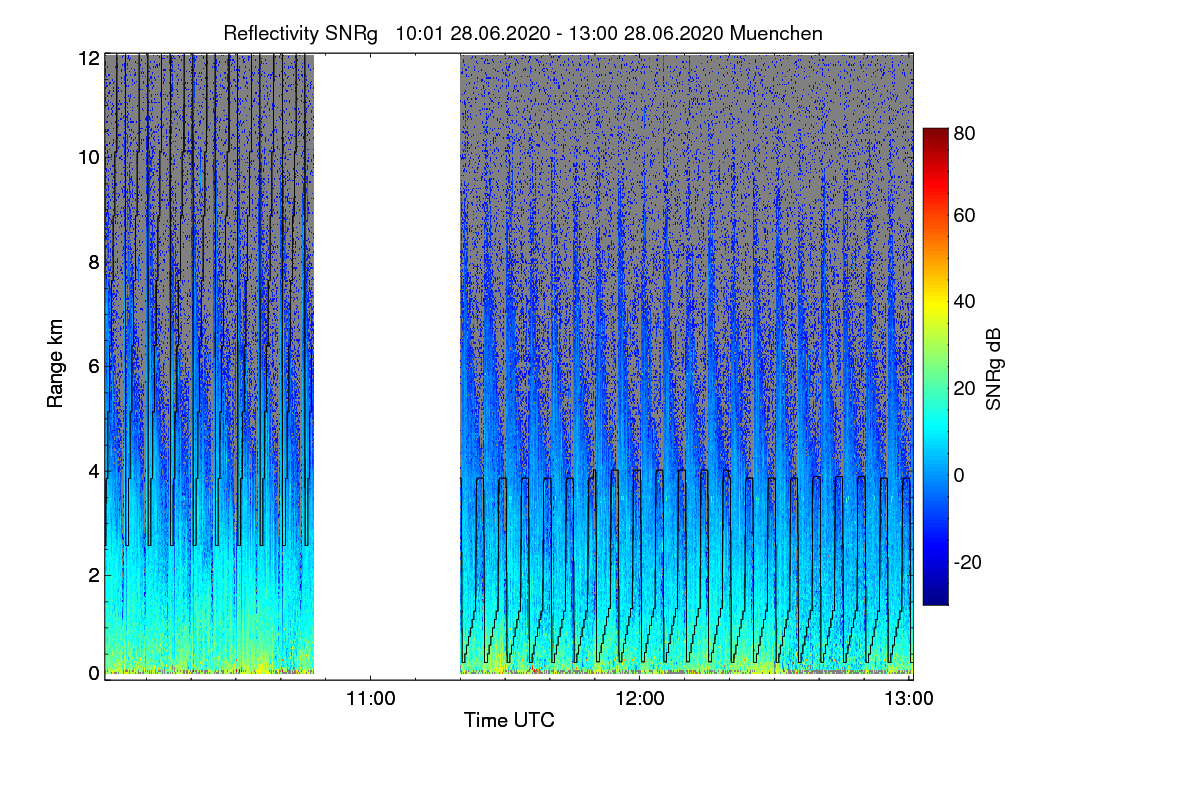Click the range axis tick label '6'
Screen dimensions: 1200x800
click(x=94, y=366)
